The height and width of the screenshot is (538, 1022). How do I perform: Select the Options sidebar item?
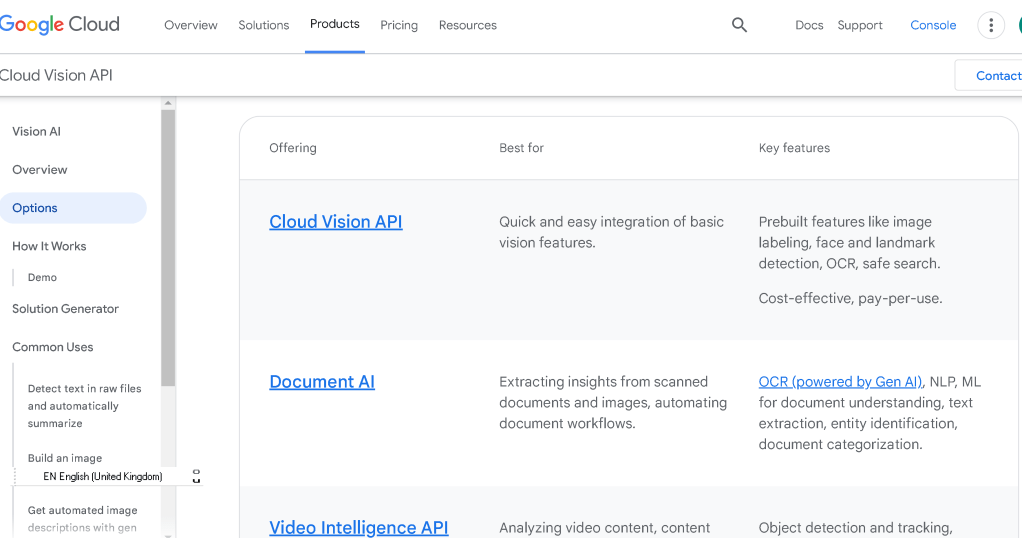(x=73, y=208)
